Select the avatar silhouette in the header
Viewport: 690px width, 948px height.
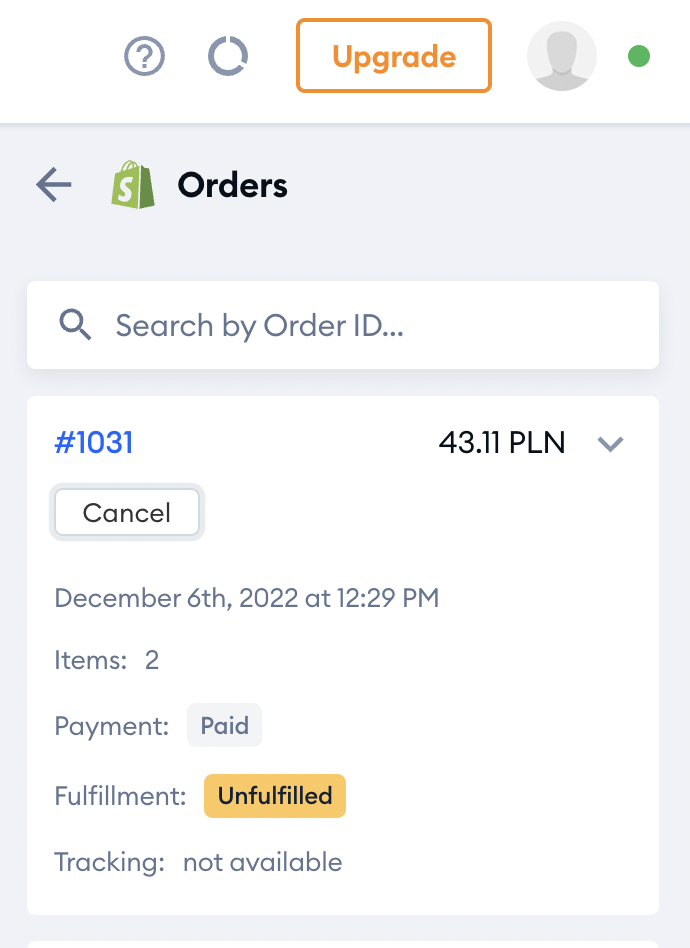[562, 56]
